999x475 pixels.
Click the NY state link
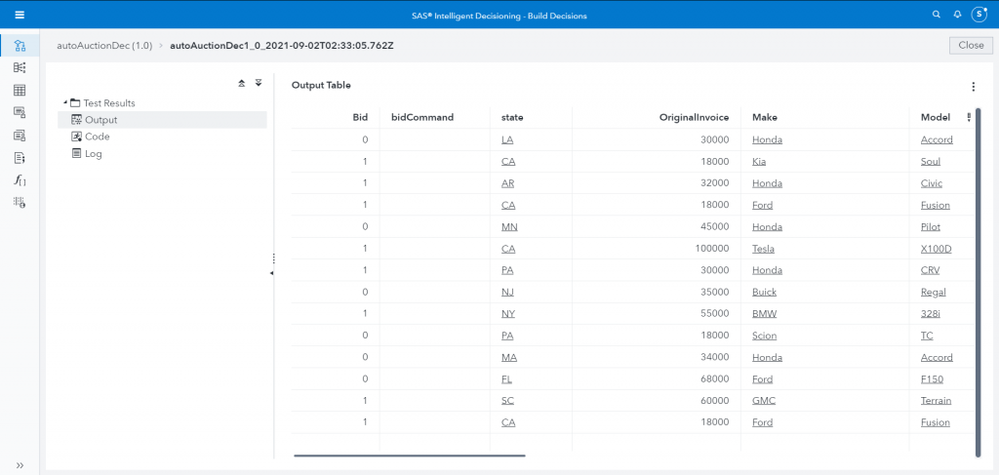(x=508, y=314)
